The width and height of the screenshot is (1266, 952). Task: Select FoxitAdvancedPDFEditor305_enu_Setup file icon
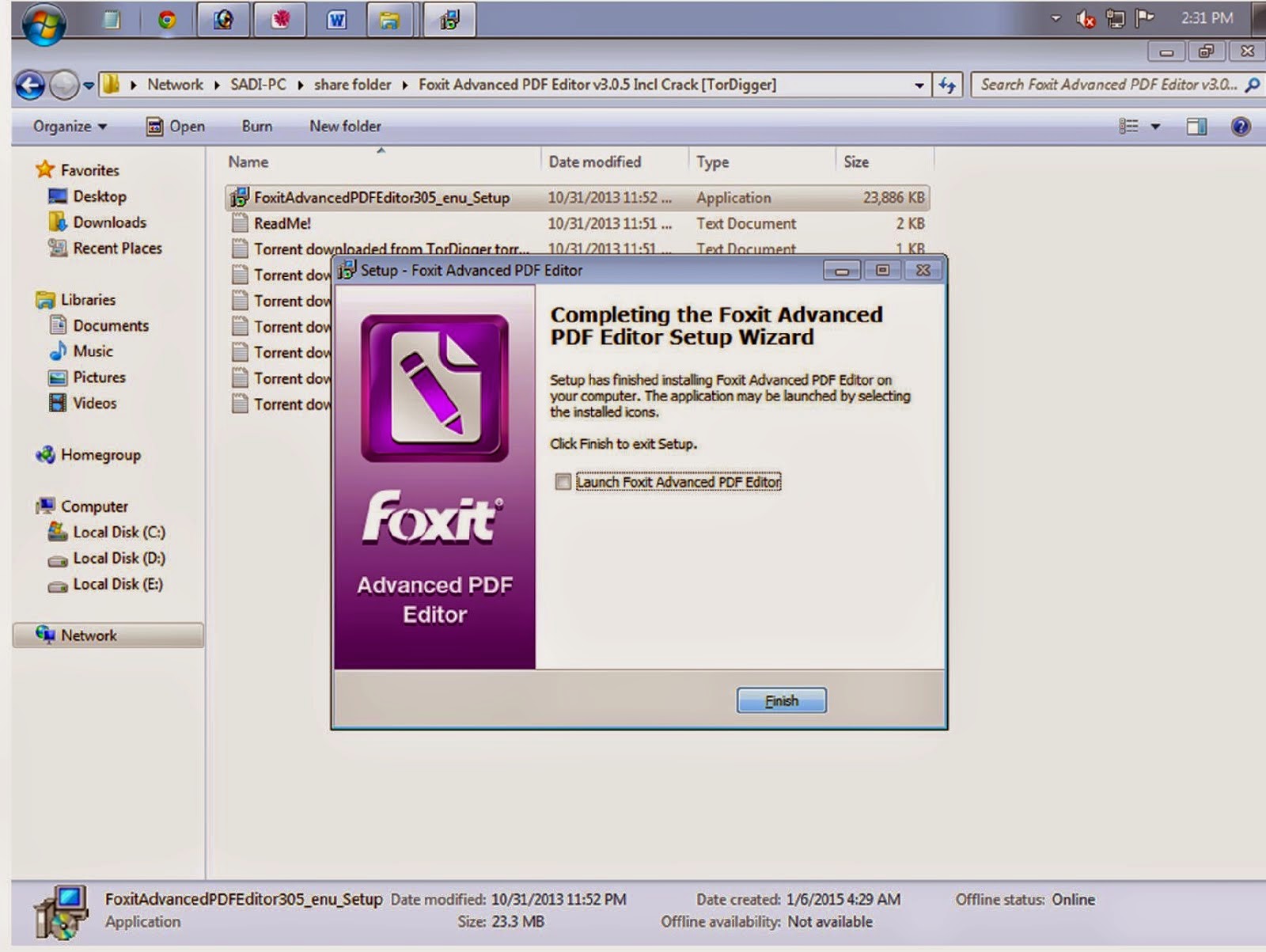(x=239, y=198)
